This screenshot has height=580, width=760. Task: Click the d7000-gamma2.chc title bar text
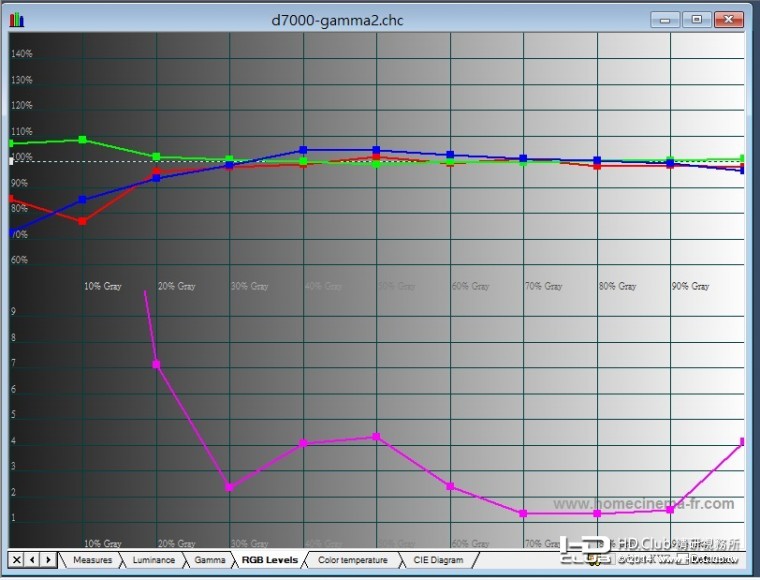click(x=337, y=20)
